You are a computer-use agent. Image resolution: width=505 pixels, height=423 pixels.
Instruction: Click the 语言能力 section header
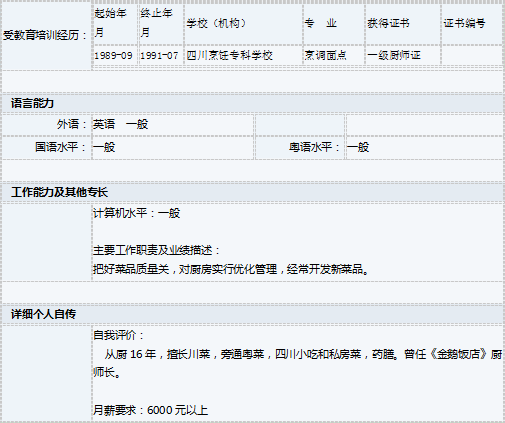pos(32,103)
